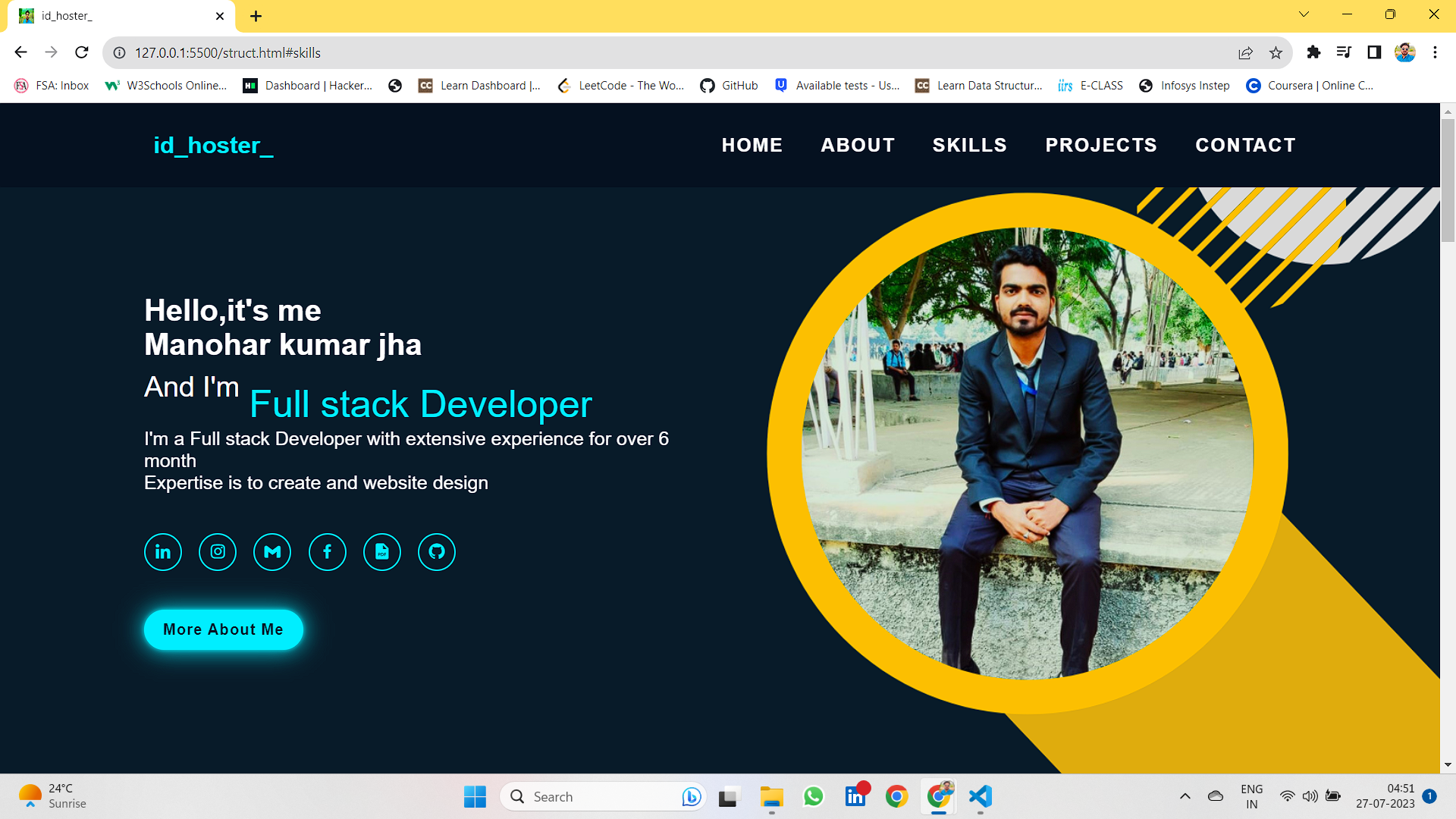Launch Visual Studio Code from the taskbar
Viewport: 1456px width, 819px height.
coord(980,796)
